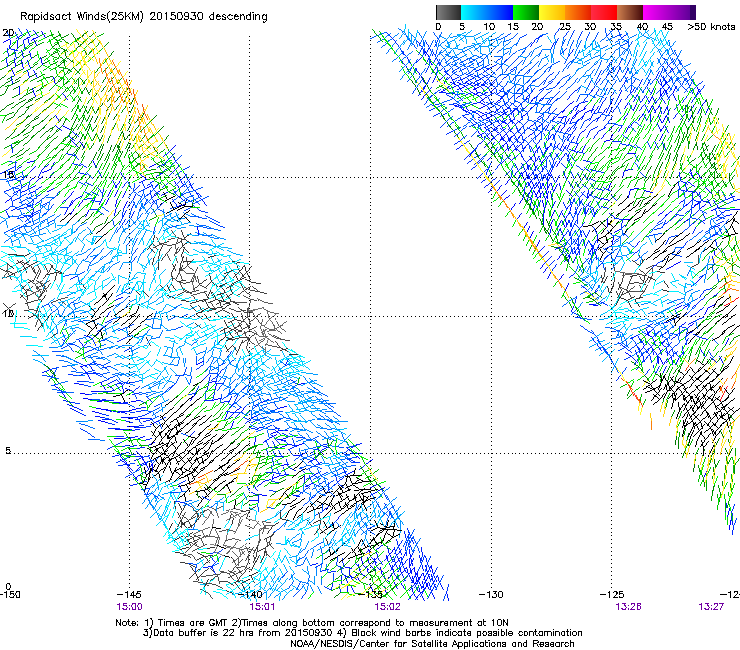Click the purple time stamp "15:02"
The width and height of the screenshot is (740, 650).
pyautogui.click(x=387, y=607)
